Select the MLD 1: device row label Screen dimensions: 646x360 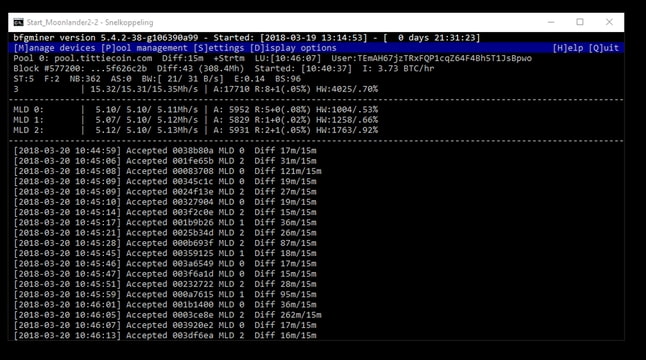(x=28, y=120)
